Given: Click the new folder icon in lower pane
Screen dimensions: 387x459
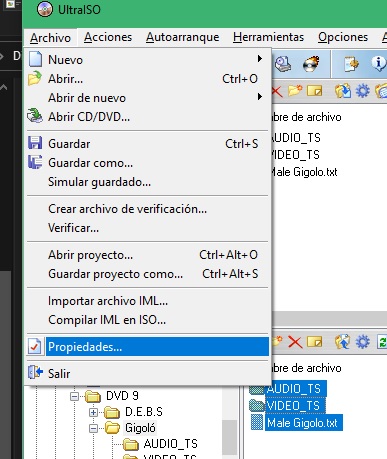Looking at the screenshot, I should tap(277, 341).
